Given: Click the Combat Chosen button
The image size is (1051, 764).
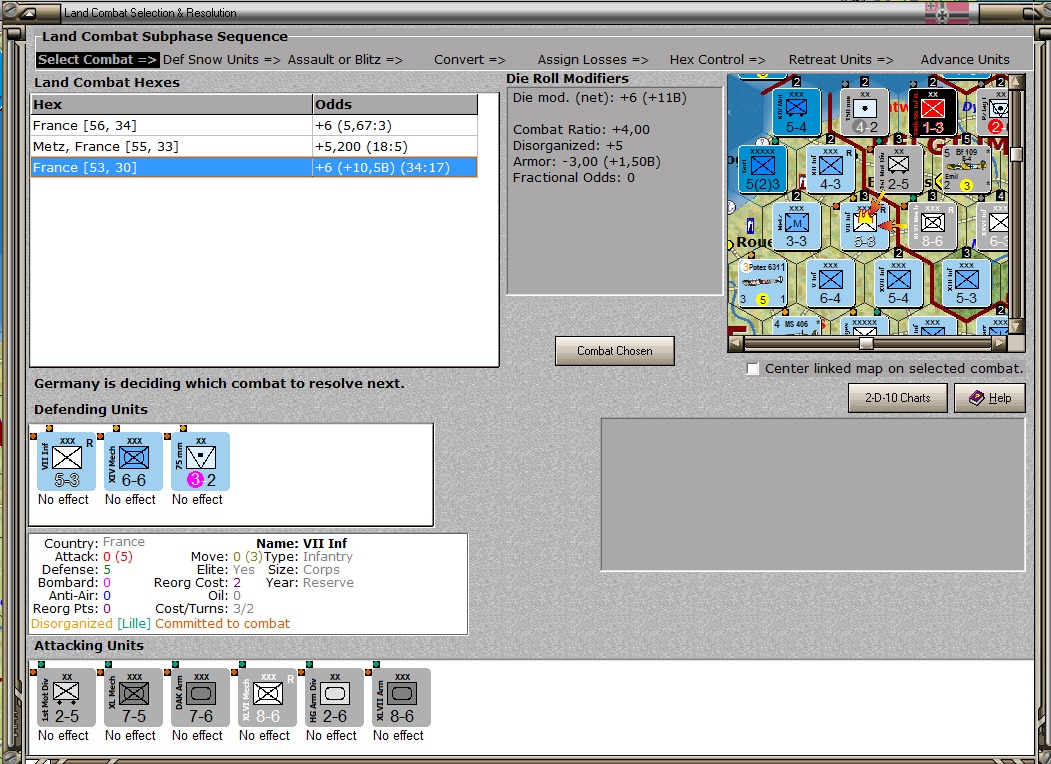Looking at the screenshot, I should point(615,351).
